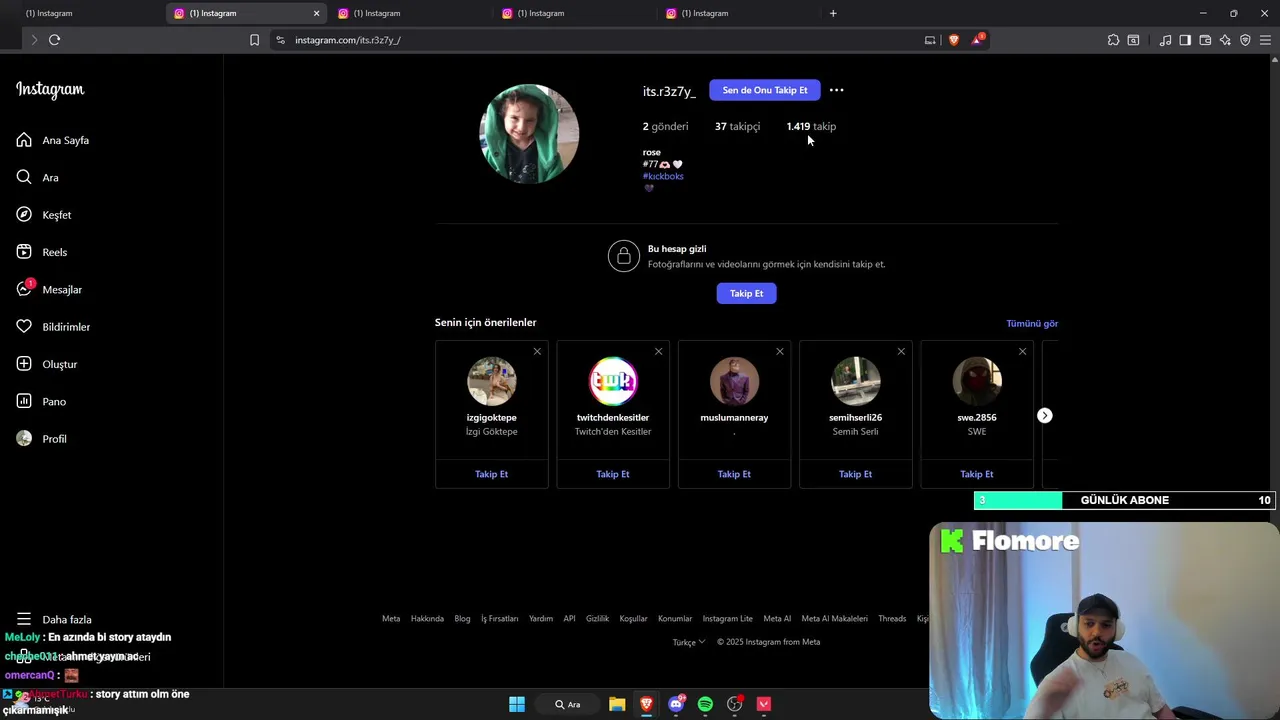
Task: Open Mesajlar messenger icon with badge
Action: [x=24, y=289]
